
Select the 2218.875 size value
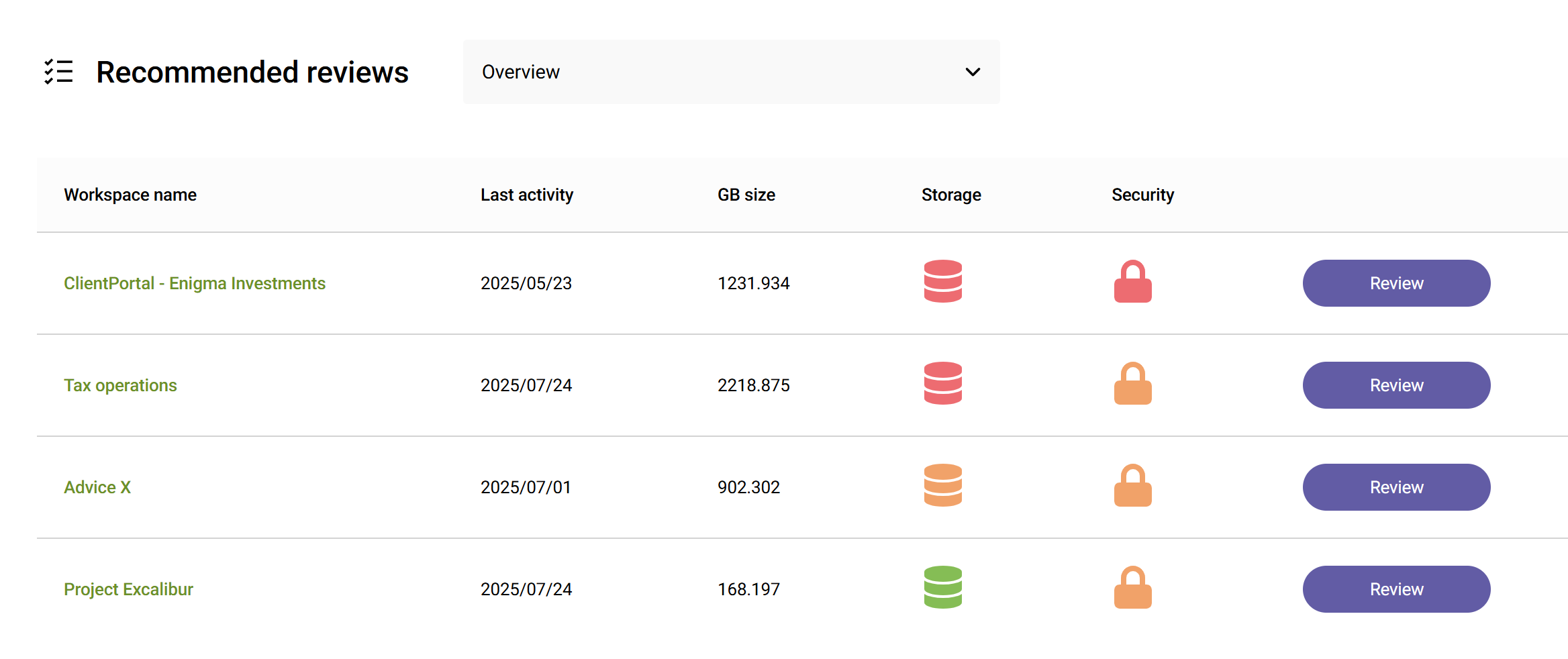tap(754, 385)
